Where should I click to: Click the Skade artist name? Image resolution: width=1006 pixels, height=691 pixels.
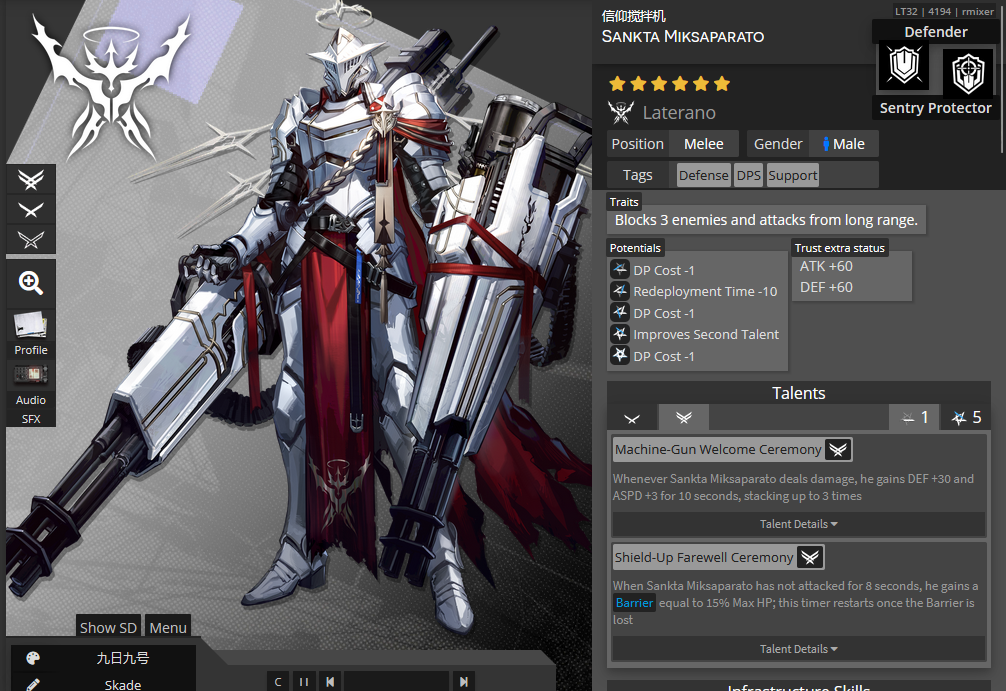pos(123,685)
